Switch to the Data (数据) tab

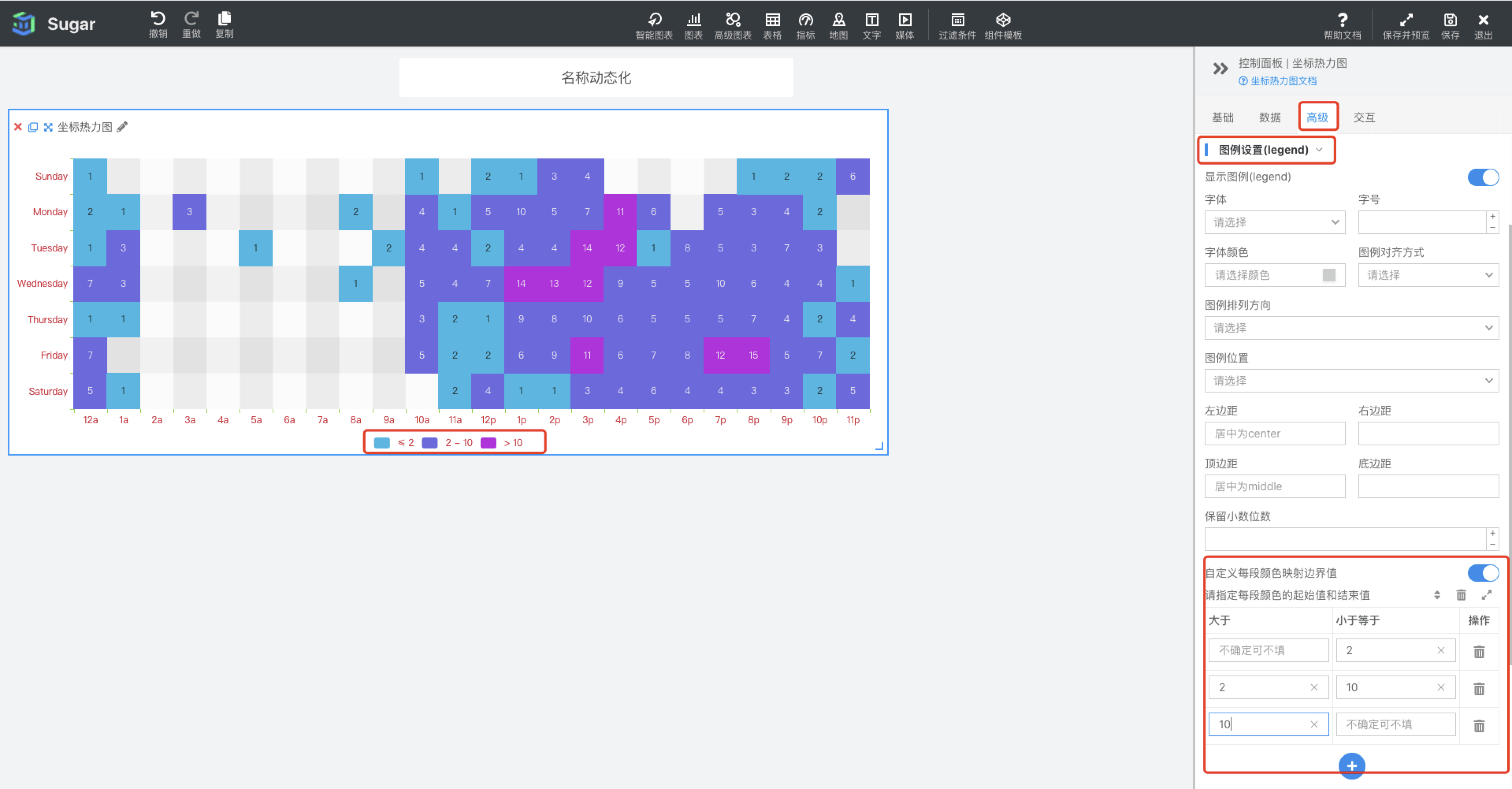tap(1270, 117)
